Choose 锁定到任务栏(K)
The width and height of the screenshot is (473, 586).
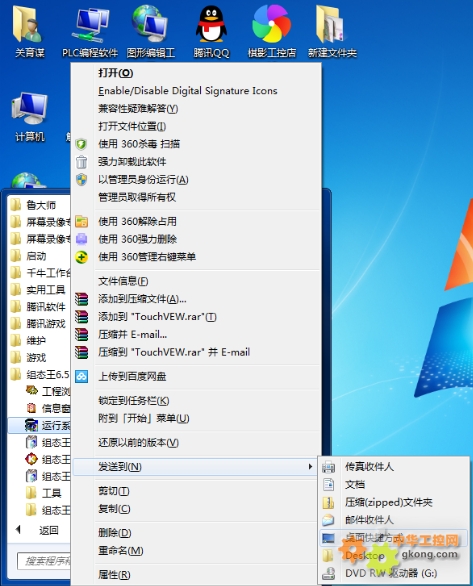tap(134, 401)
